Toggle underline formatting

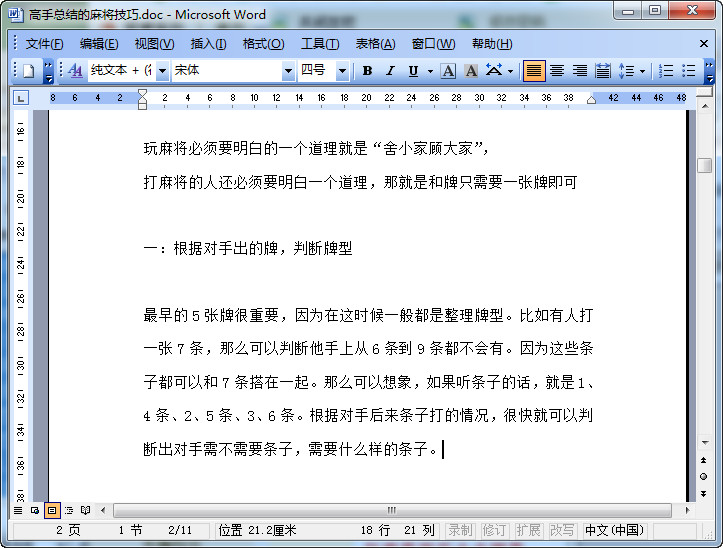(x=413, y=71)
